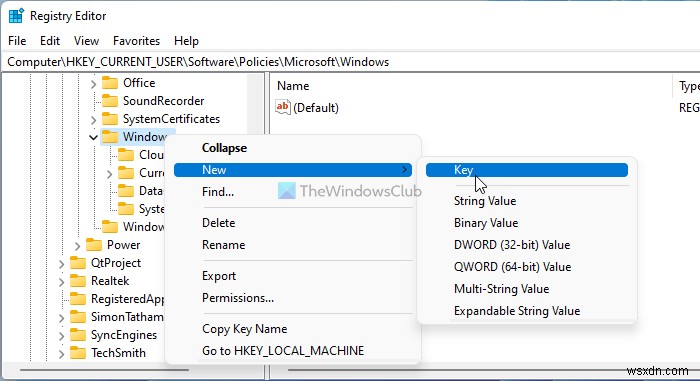Select the SyncEngines folder icon
700x381 pixels.
[78, 335]
